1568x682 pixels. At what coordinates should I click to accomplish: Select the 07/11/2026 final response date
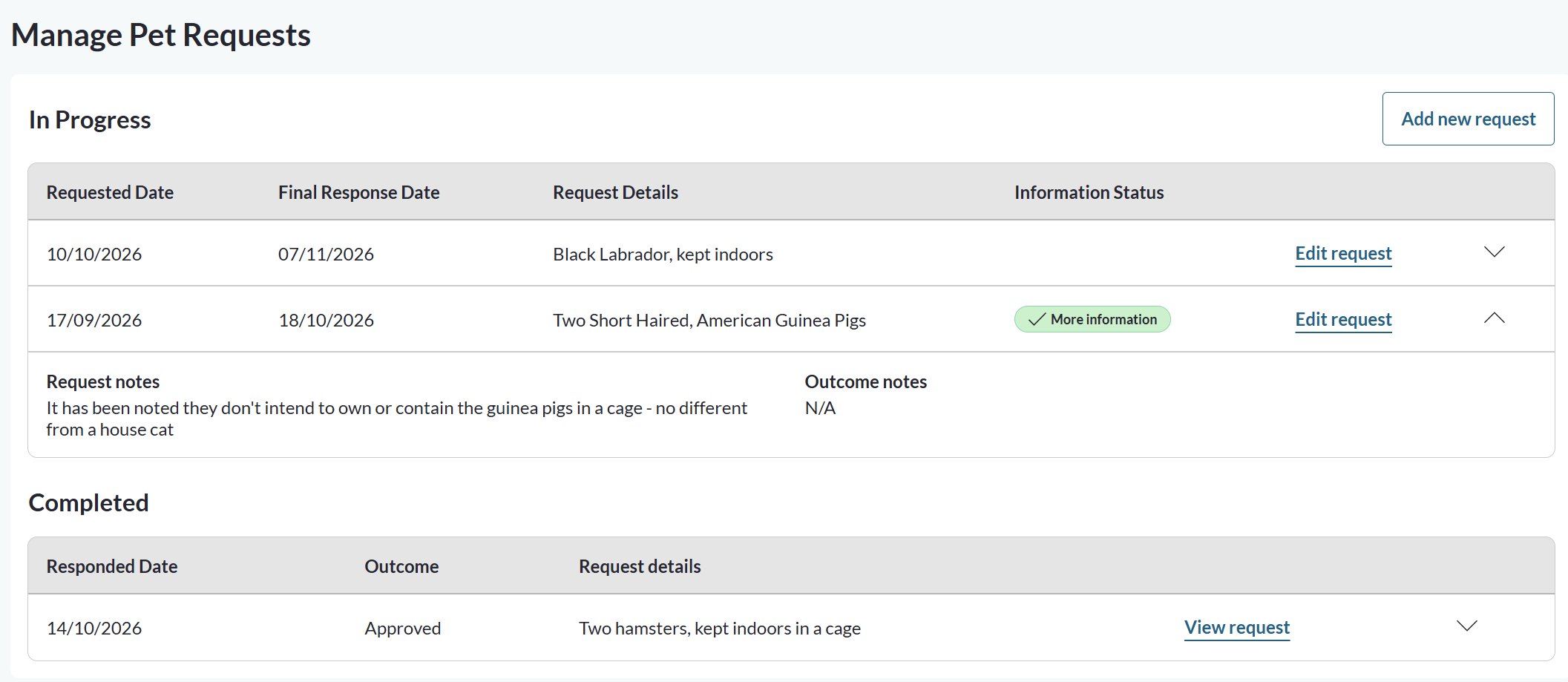point(326,255)
